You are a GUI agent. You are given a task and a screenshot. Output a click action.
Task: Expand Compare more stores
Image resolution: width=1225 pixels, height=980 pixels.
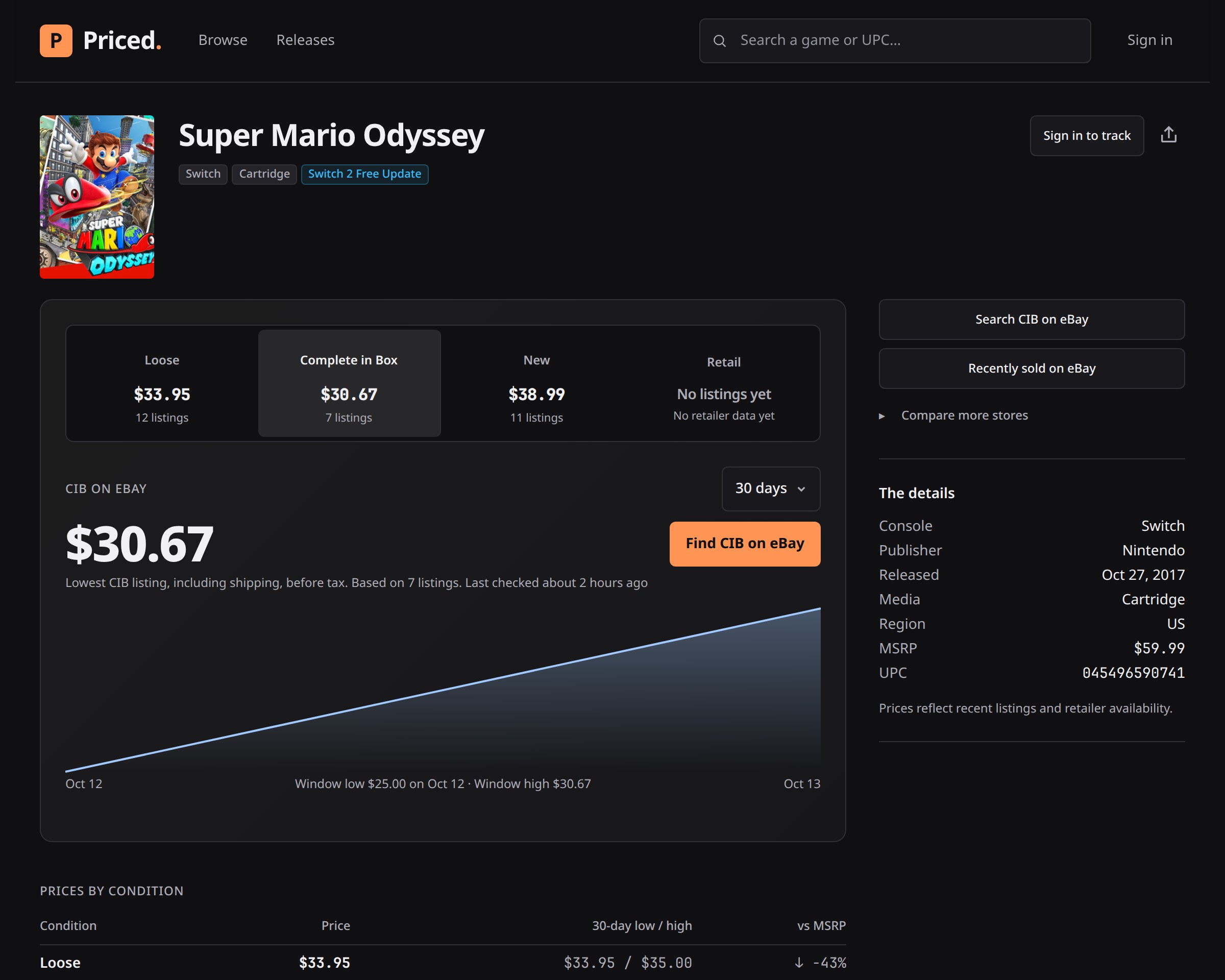pyautogui.click(x=954, y=416)
